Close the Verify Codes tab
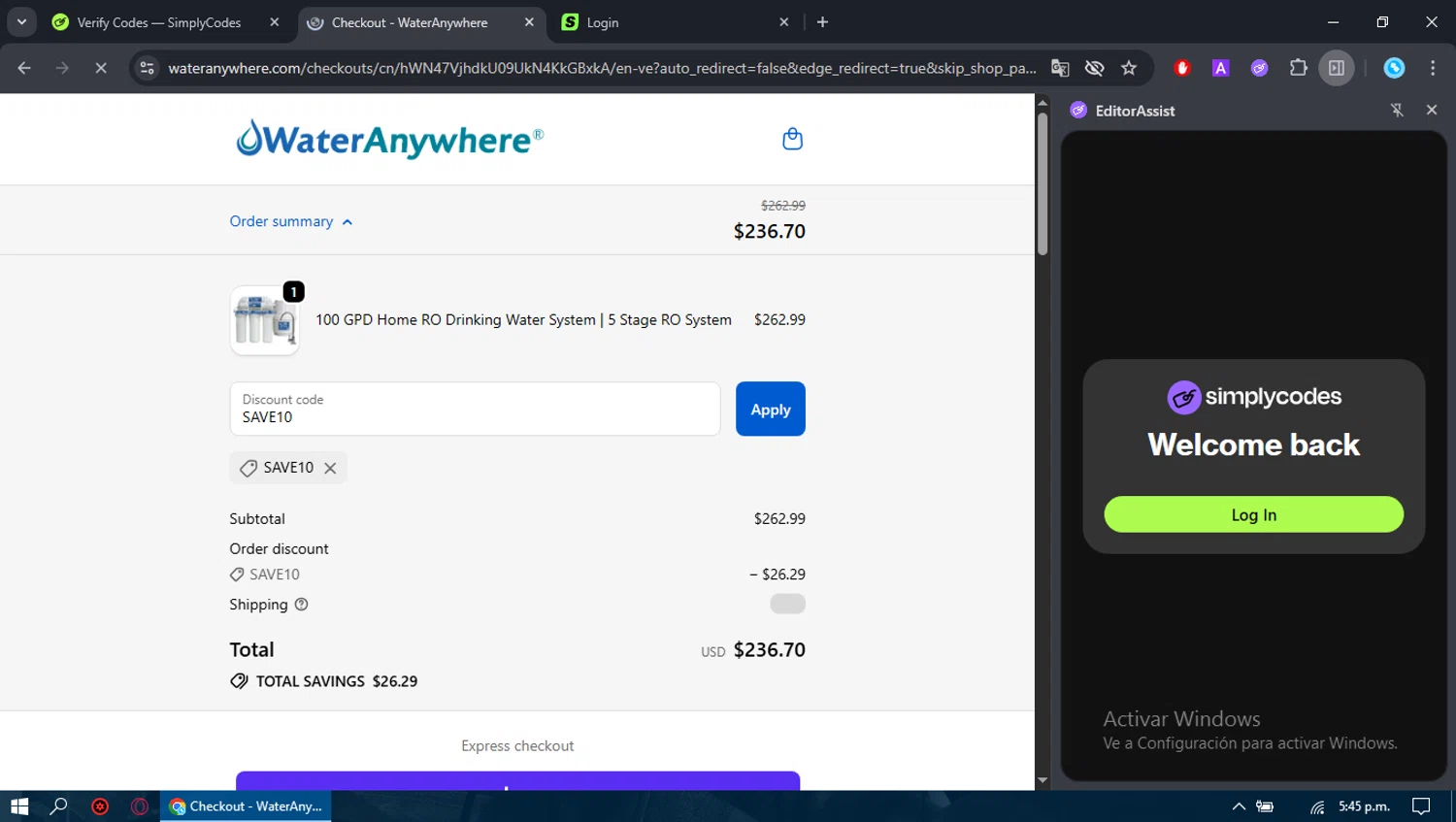The image size is (1456, 822). 275,22
